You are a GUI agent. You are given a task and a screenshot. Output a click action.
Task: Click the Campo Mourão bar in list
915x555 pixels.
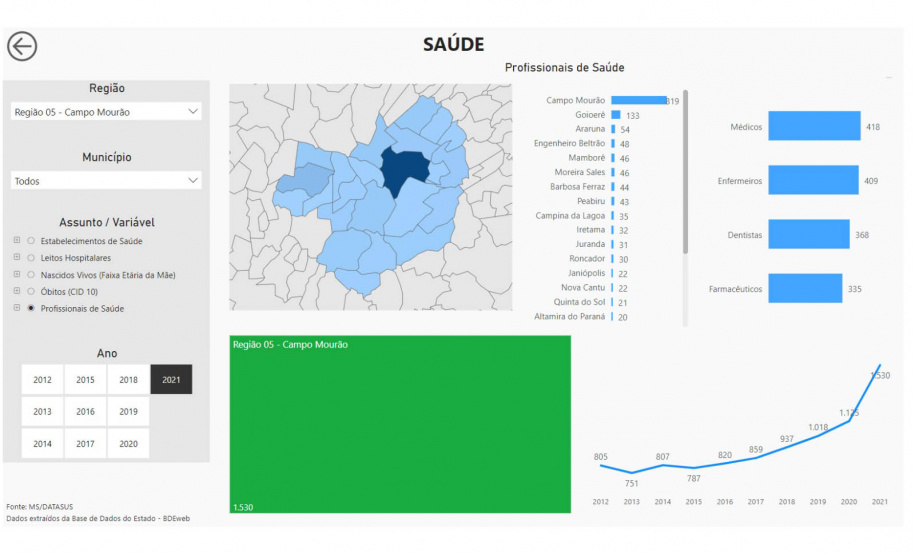click(638, 100)
